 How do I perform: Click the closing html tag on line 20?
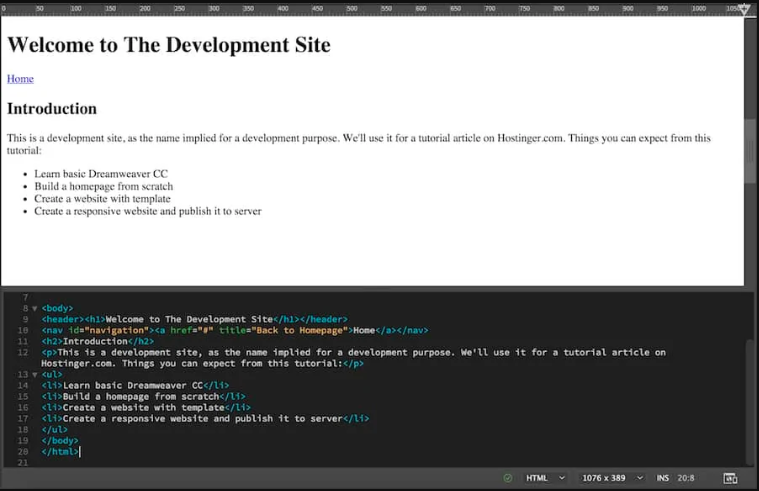60,452
